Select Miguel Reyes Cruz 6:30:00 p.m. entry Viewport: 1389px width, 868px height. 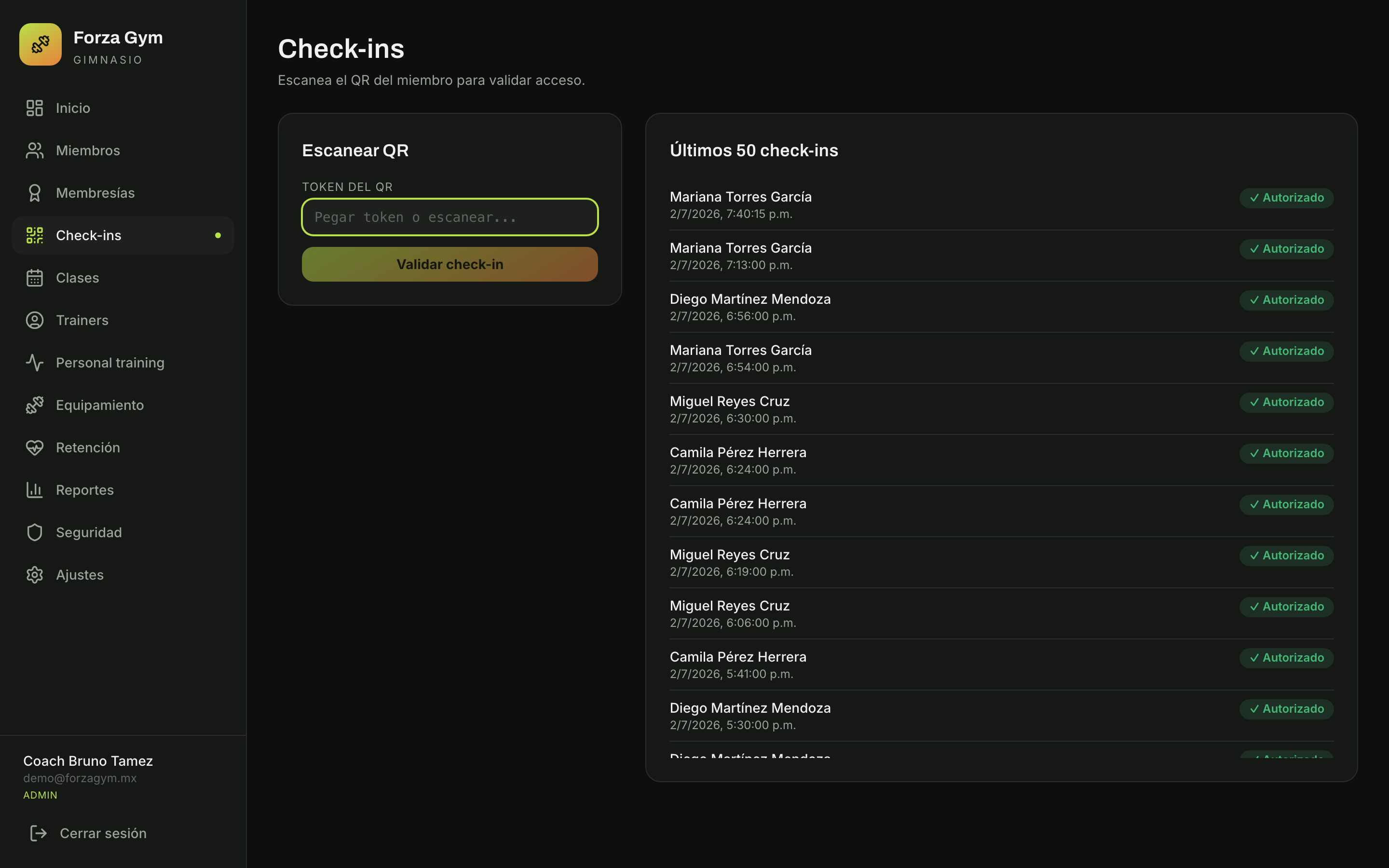1001,409
